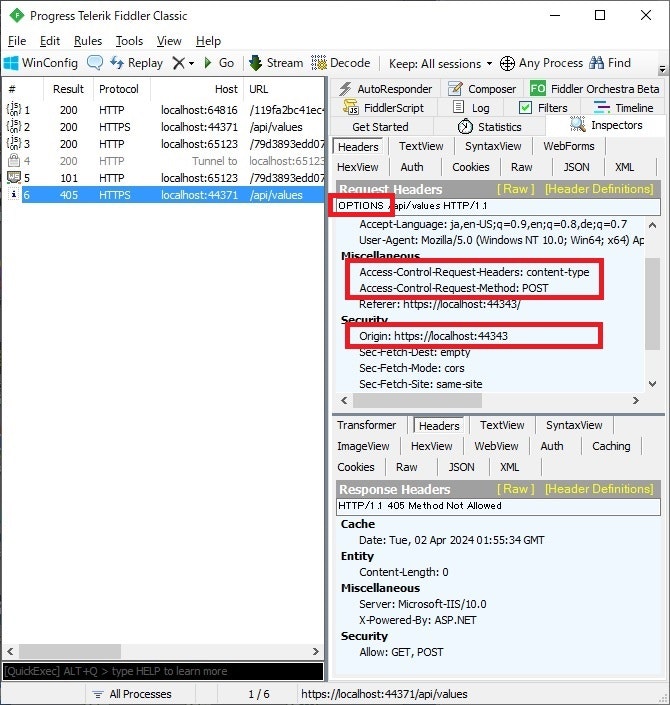Viewport: 670px width, 705px height.
Task: Click session list scroll-left arrow
Action: click(10, 651)
